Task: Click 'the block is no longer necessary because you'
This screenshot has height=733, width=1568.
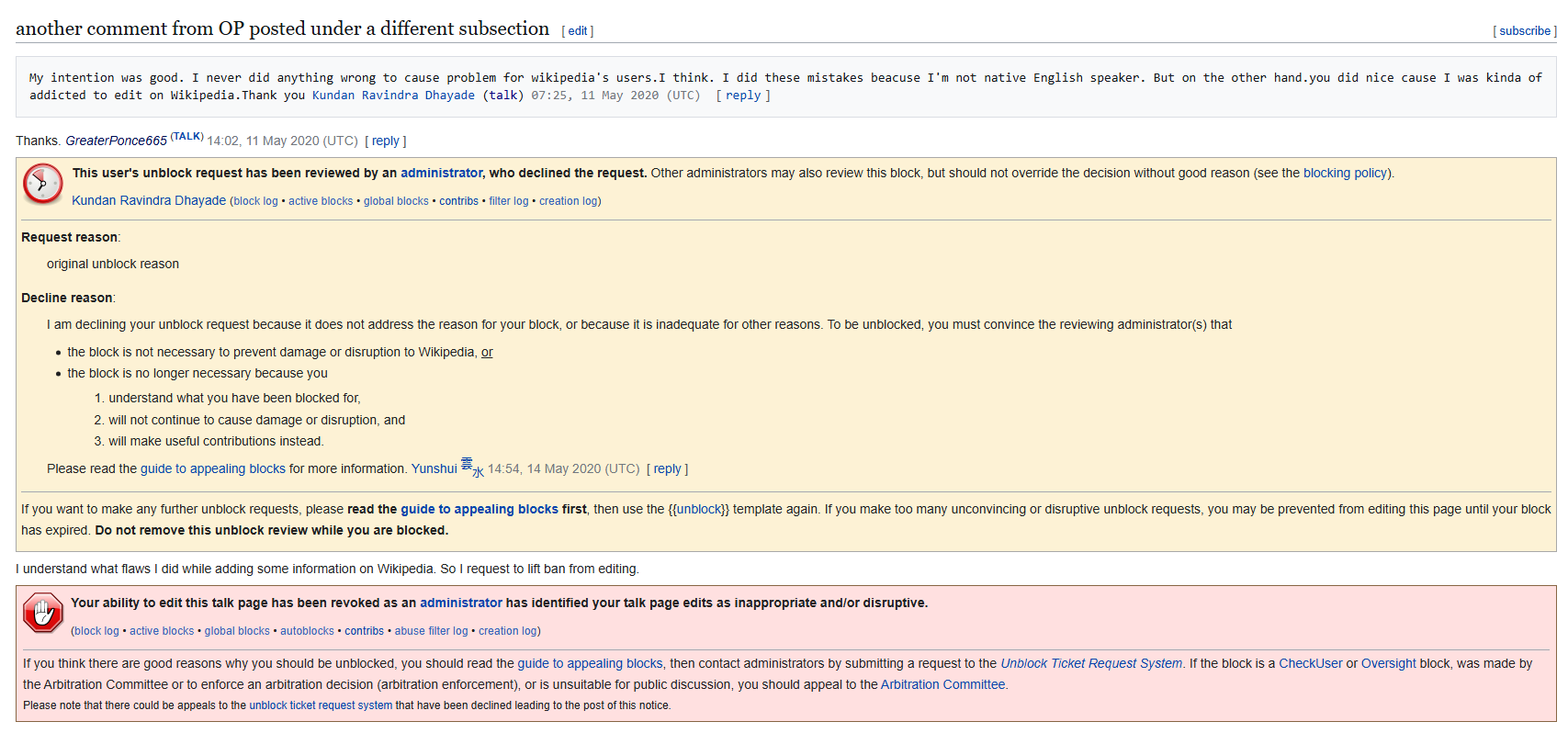Action: 197,373
